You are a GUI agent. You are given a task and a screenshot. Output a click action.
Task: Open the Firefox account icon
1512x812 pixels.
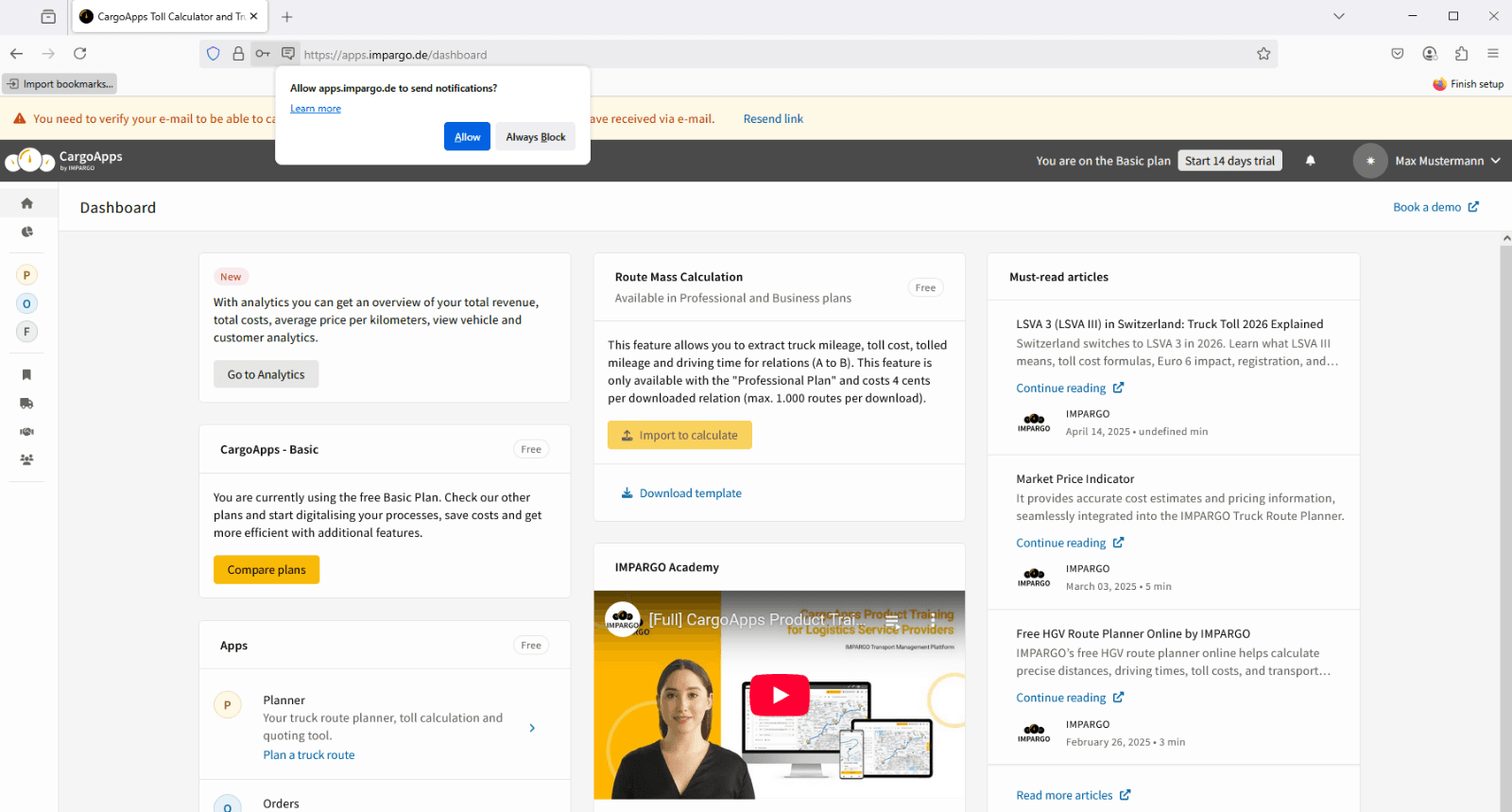pos(1430,54)
